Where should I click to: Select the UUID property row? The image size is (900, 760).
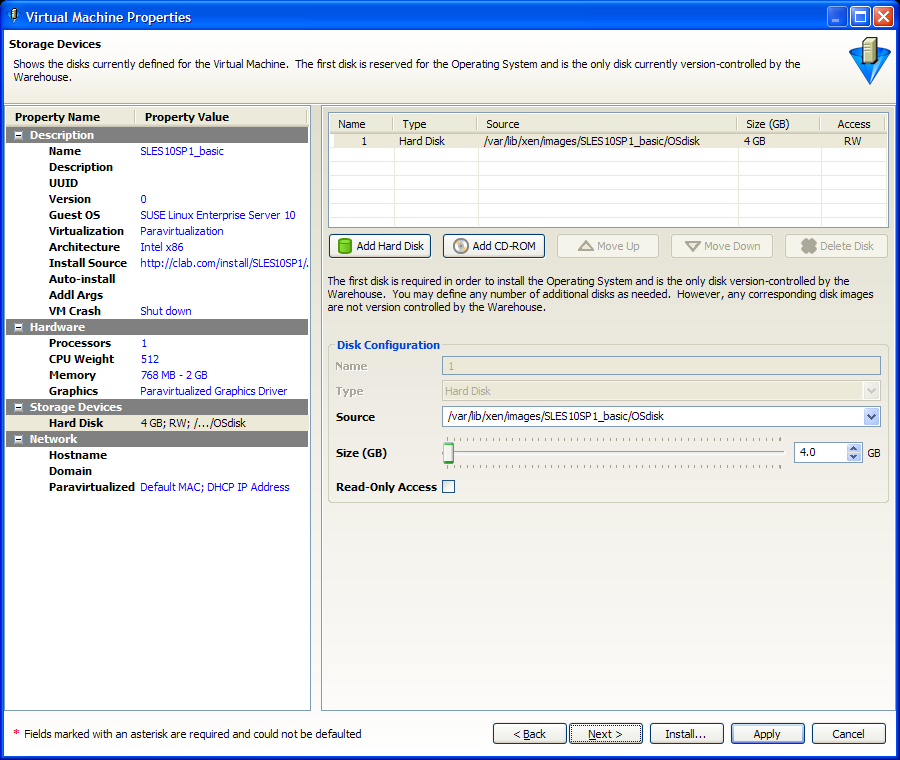pyautogui.click(x=157, y=183)
